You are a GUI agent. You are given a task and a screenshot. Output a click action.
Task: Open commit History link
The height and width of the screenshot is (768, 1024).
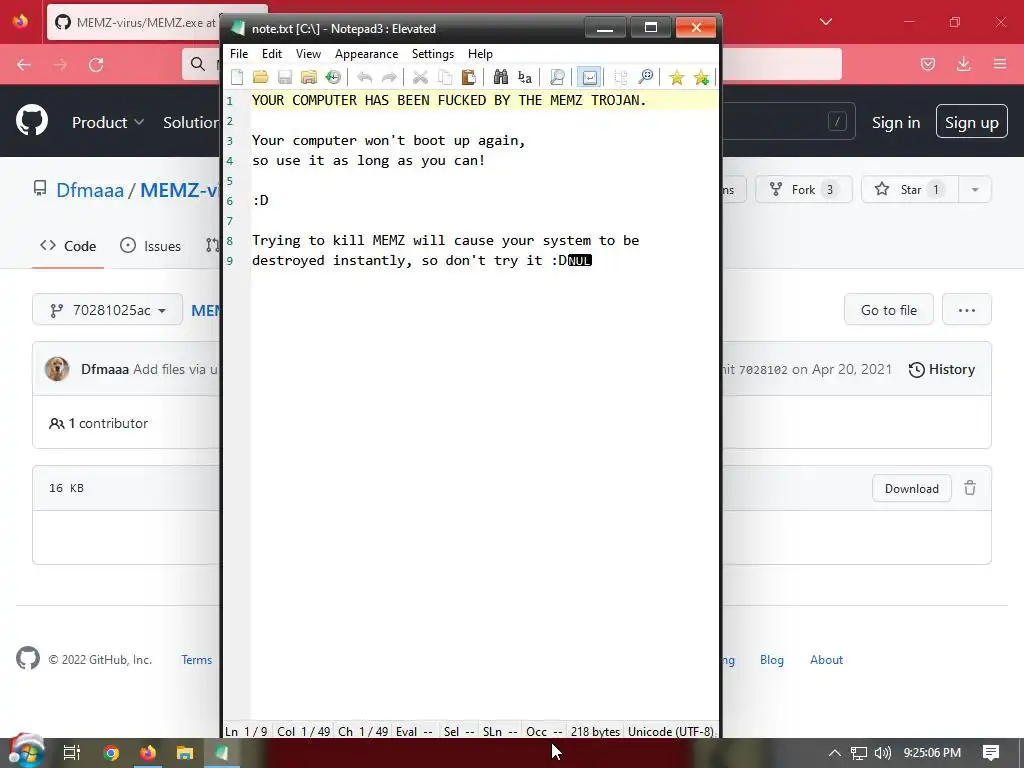(x=942, y=370)
